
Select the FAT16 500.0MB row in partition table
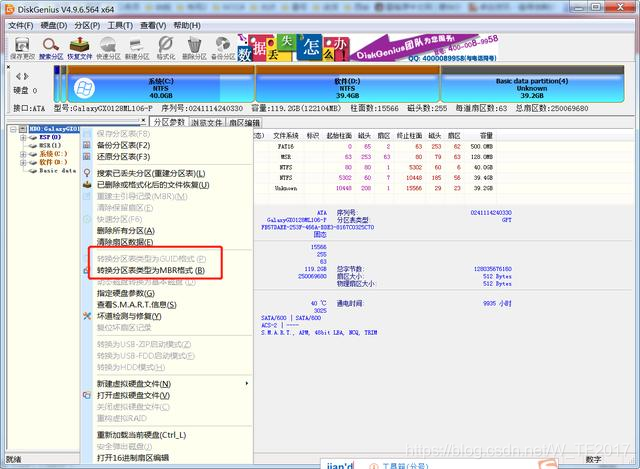click(375, 146)
